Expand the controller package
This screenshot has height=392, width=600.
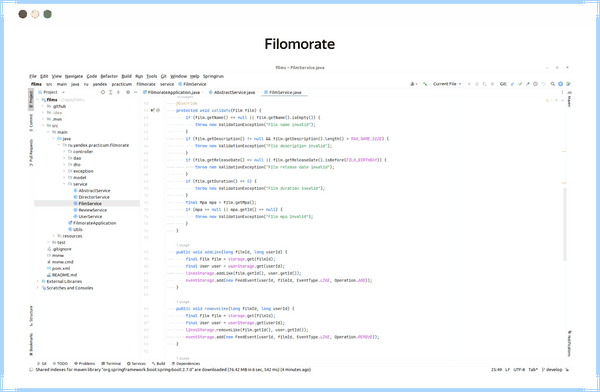64,152
